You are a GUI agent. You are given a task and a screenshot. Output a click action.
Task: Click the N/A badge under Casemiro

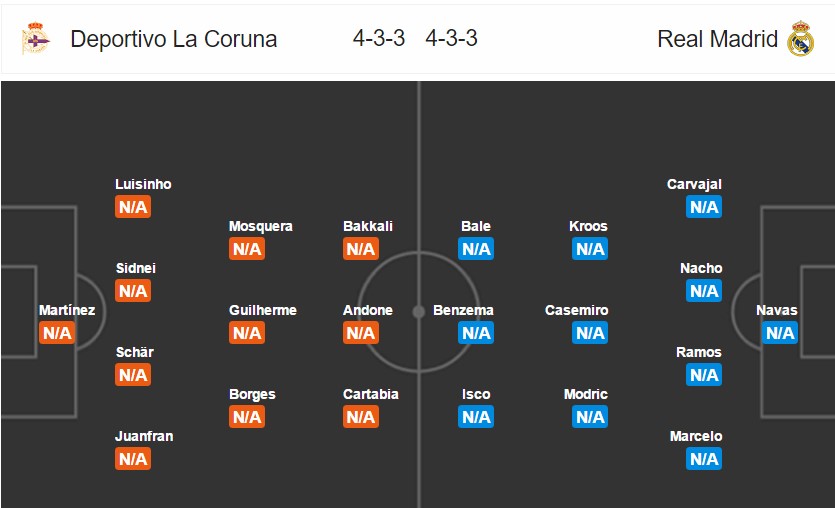pyautogui.click(x=590, y=333)
